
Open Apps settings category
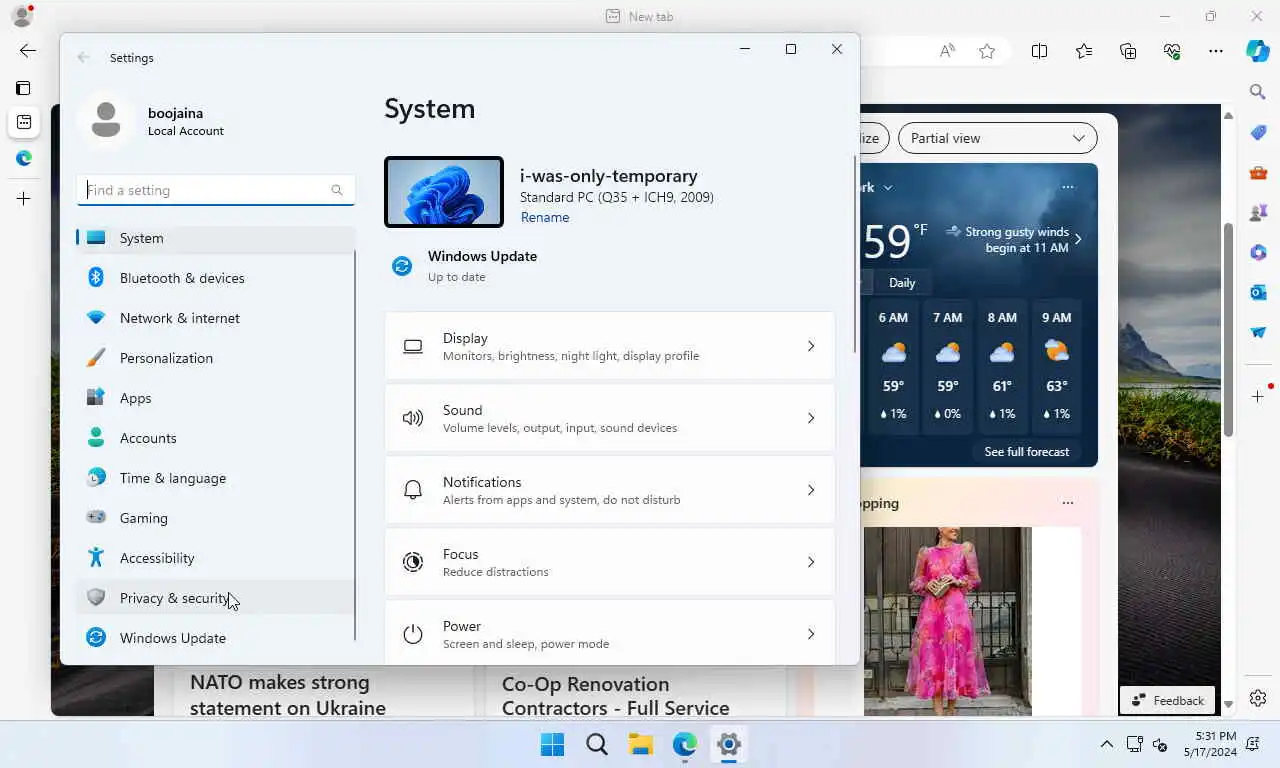point(215,398)
